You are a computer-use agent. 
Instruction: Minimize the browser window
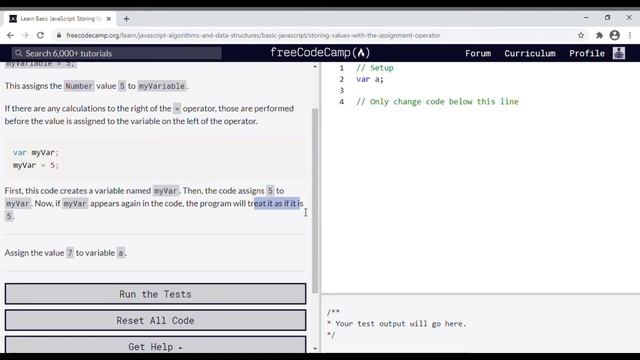pyautogui.click(x=586, y=18)
